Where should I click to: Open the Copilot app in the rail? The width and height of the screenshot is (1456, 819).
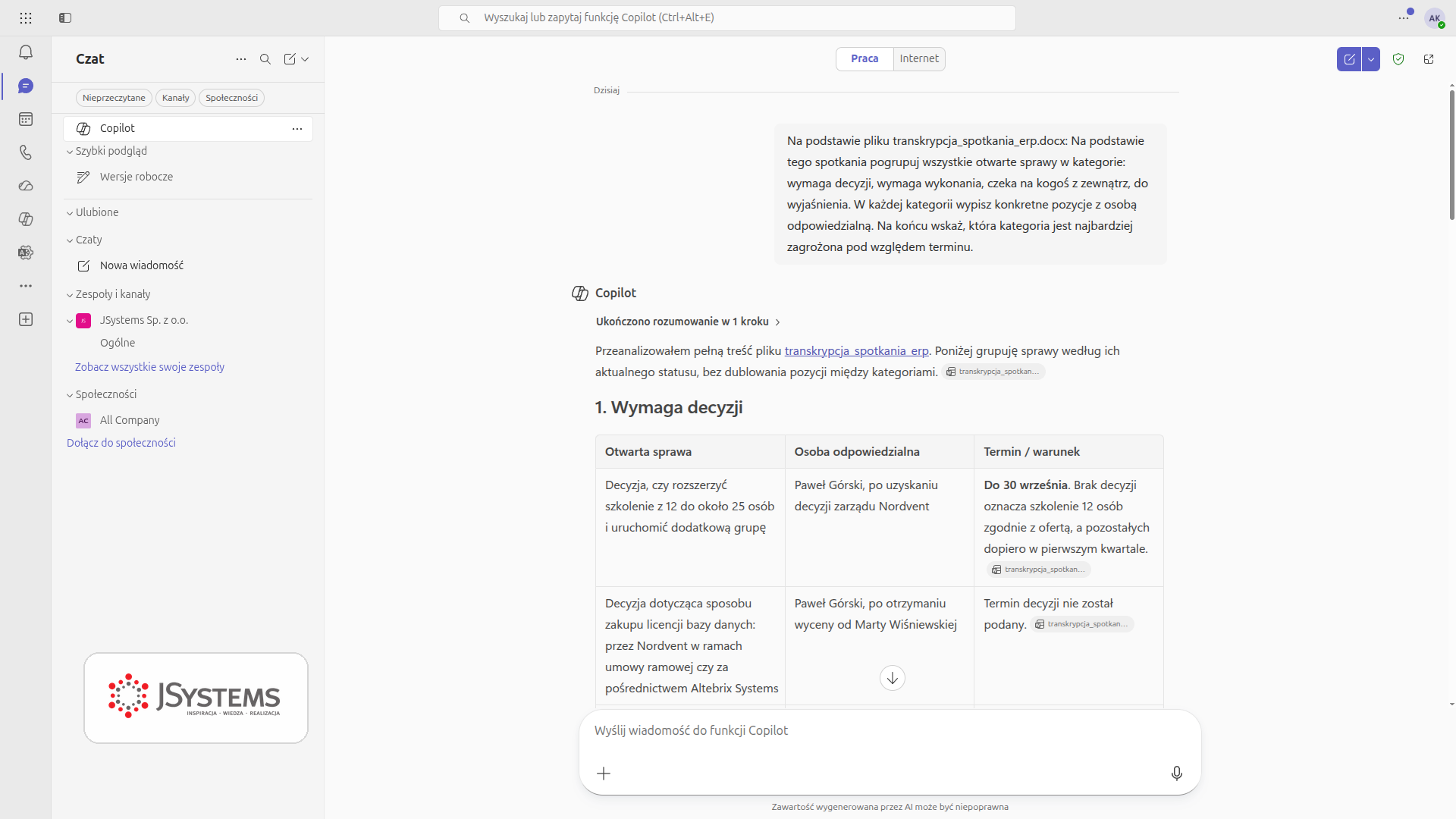(26, 219)
